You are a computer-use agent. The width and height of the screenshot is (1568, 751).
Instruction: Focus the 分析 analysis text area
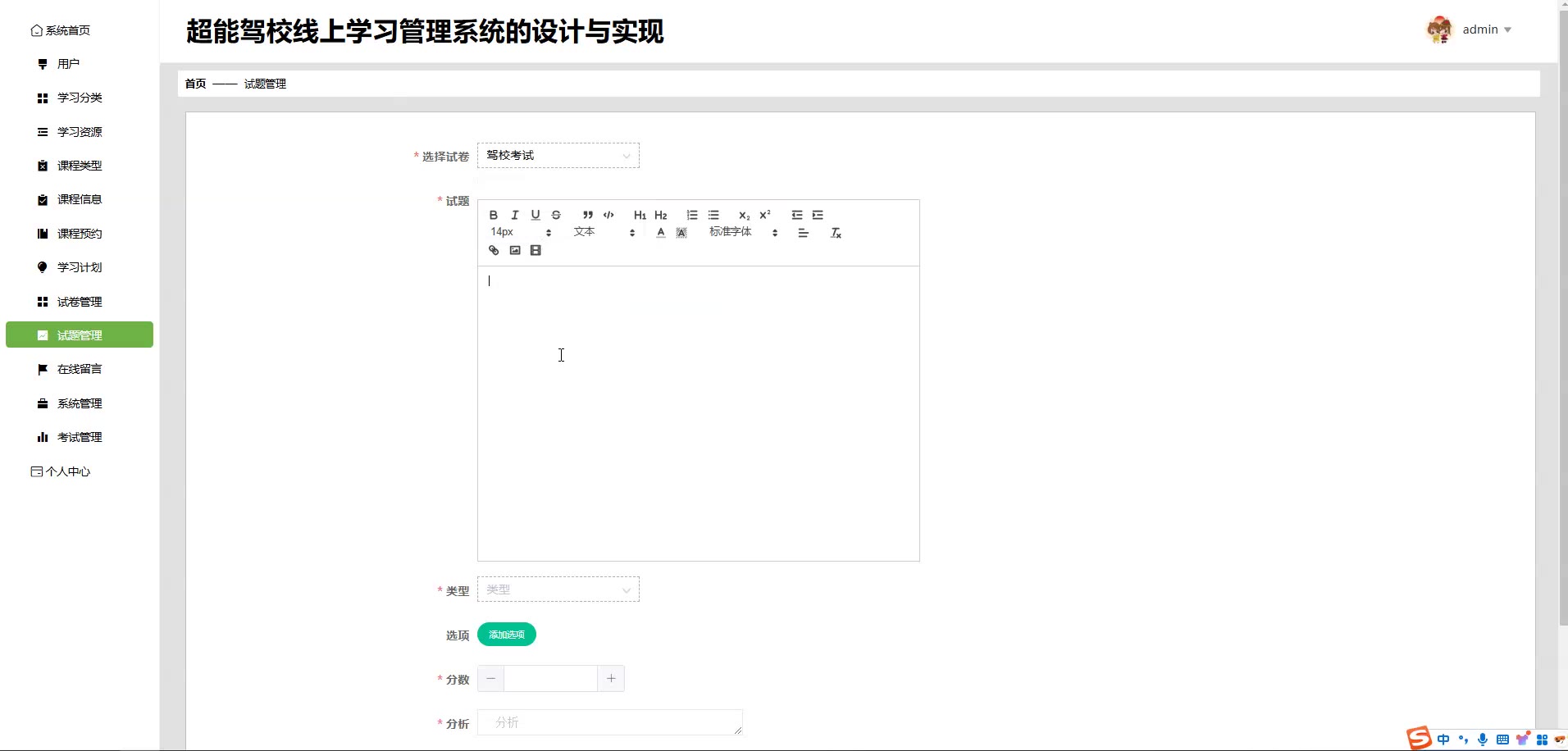click(610, 722)
